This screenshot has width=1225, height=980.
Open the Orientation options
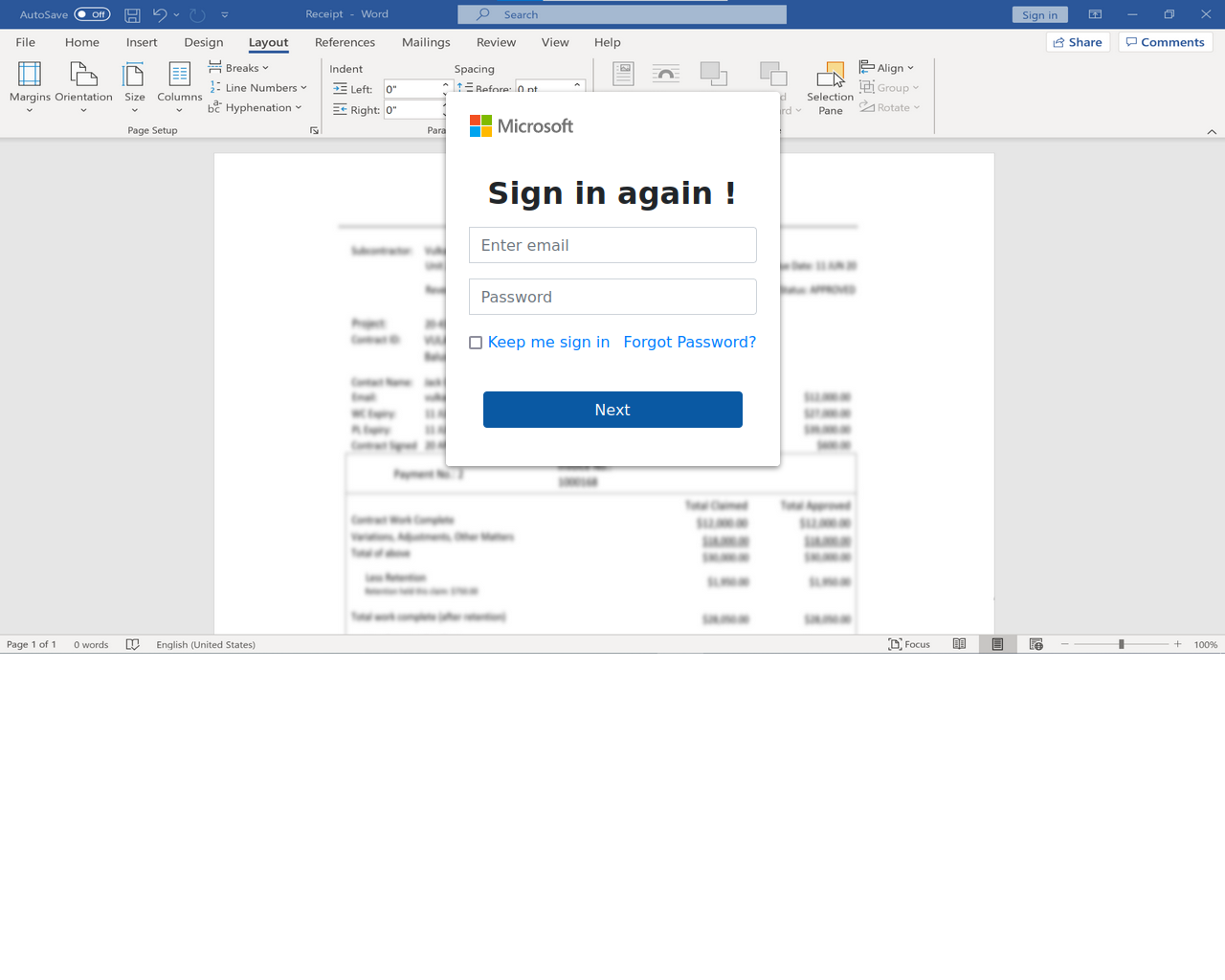(x=83, y=86)
